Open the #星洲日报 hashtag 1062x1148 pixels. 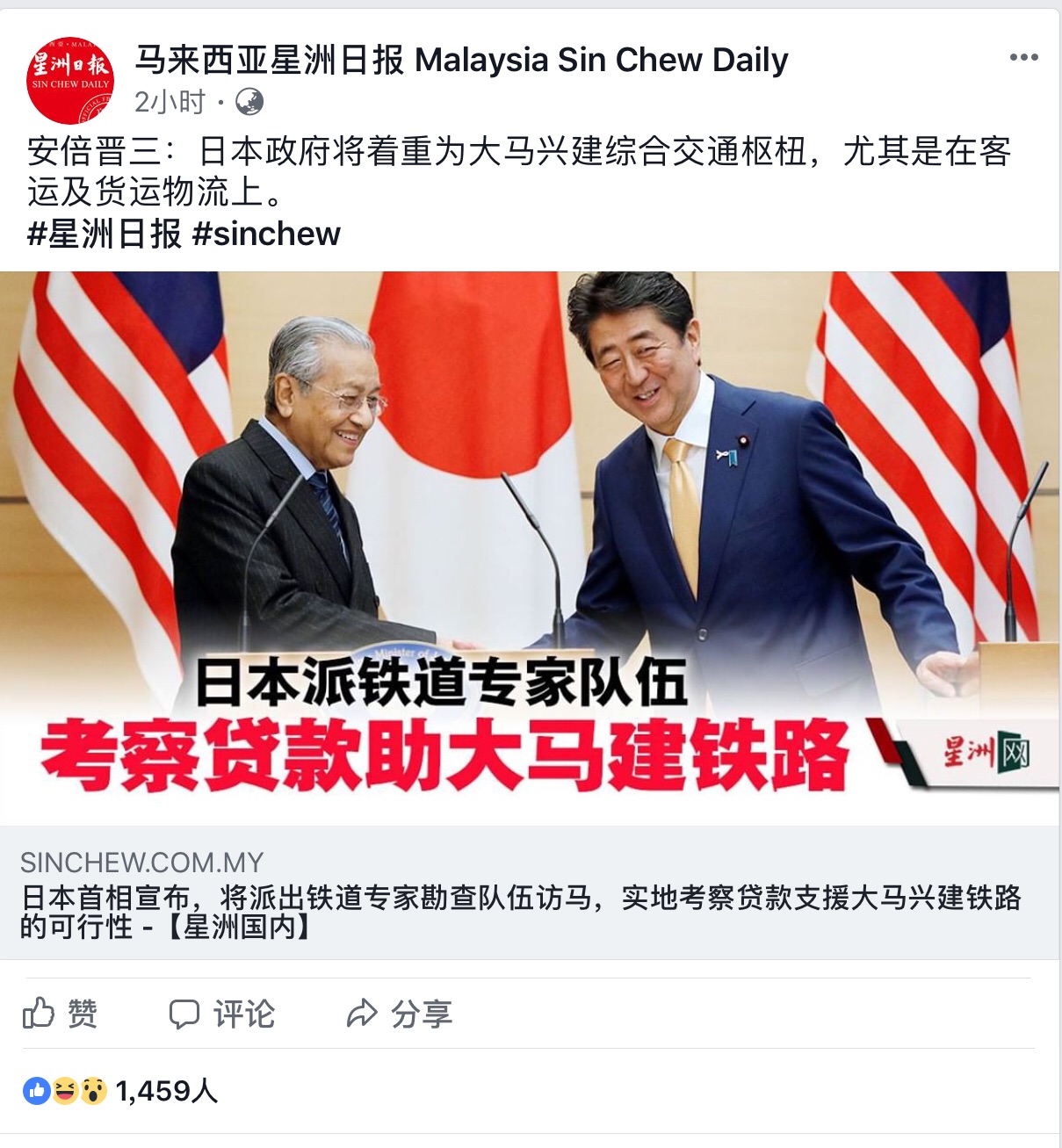(105, 234)
